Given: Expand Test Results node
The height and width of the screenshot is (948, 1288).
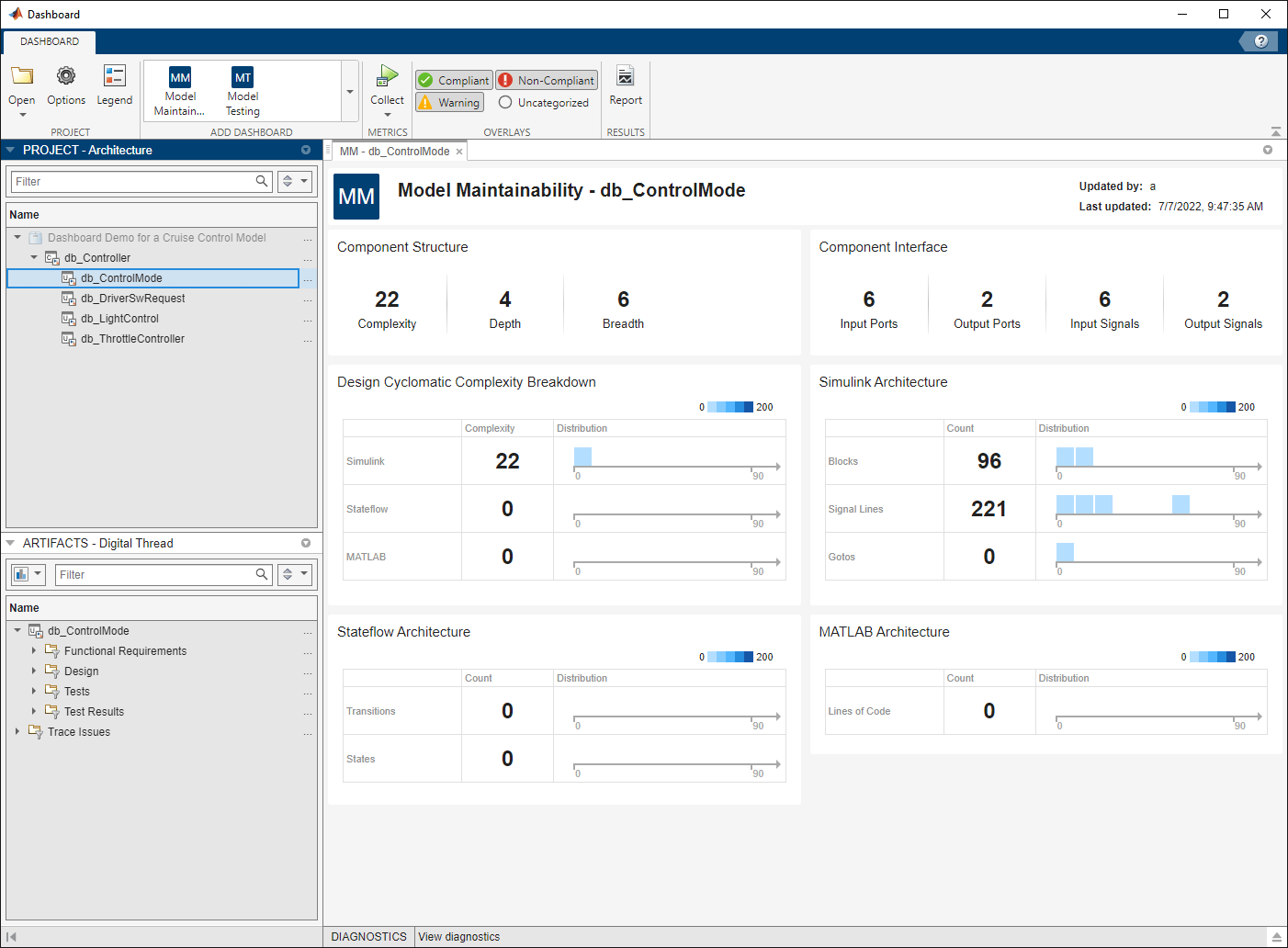Looking at the screenshot, I should pos(34,712).
